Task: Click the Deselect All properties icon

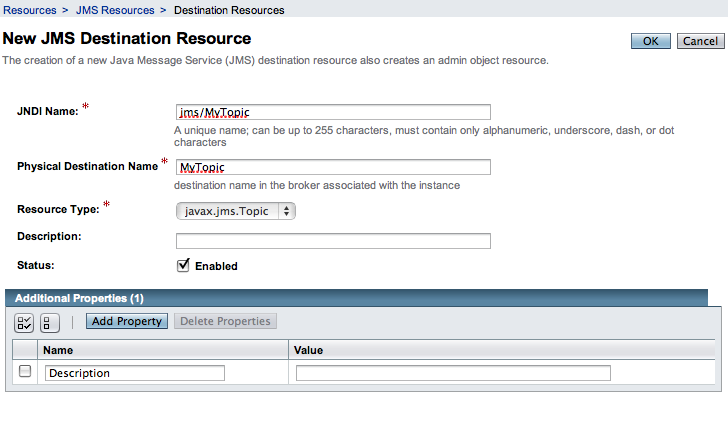Action: click(50, 322)
